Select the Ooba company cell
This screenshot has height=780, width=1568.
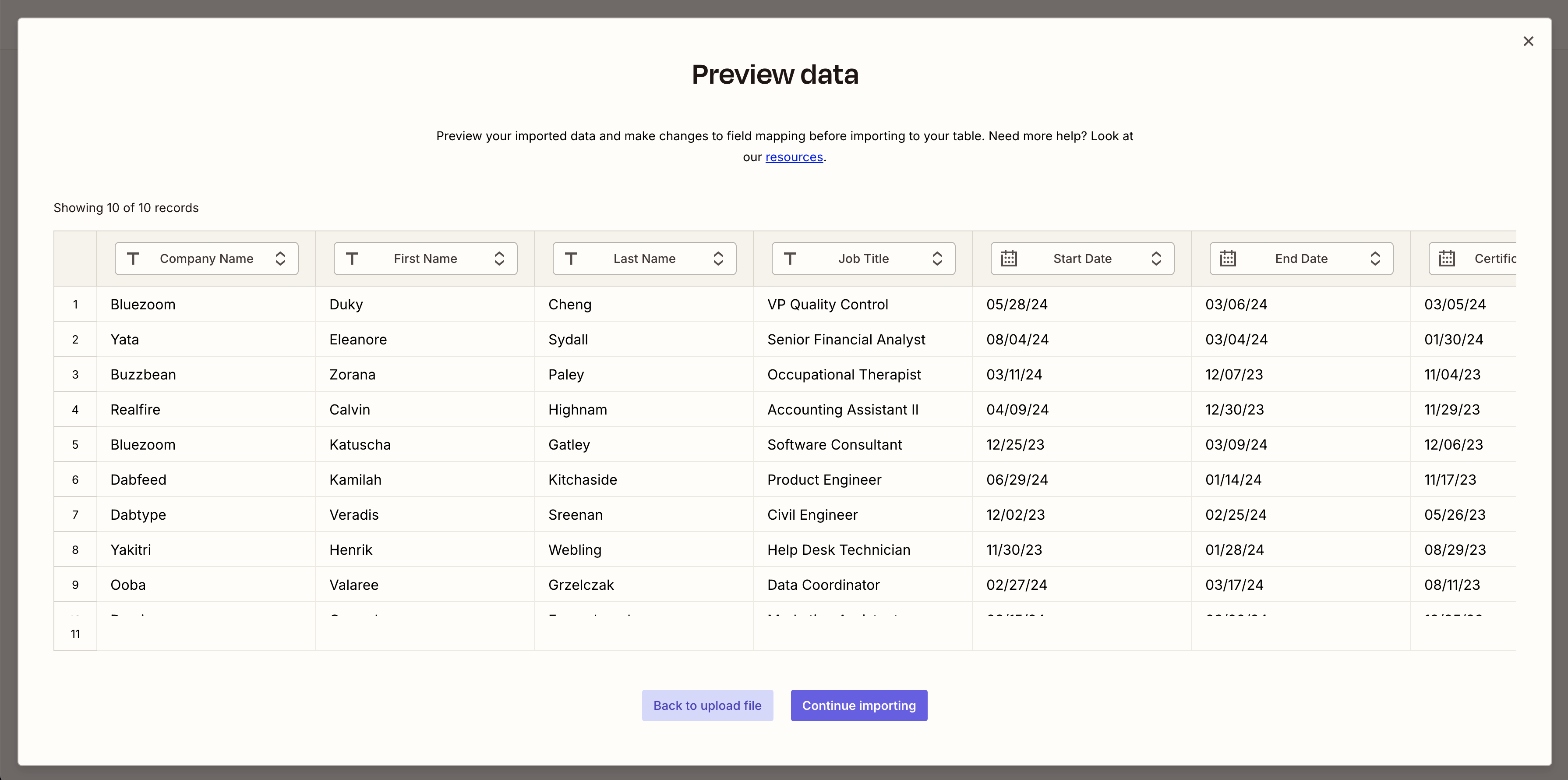pyautogui.click(x=206, y=585)
